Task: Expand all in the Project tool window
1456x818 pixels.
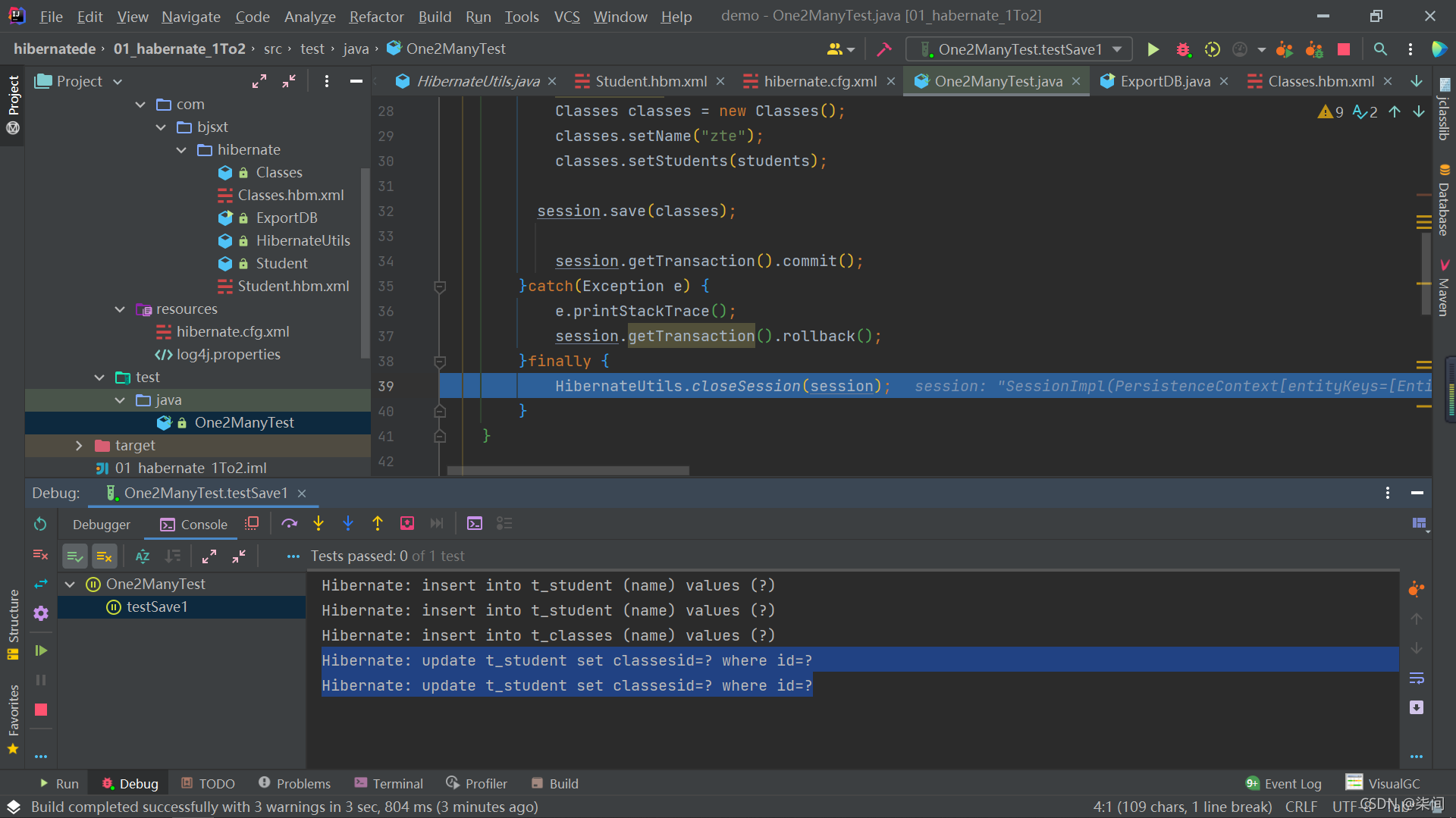Action: [x=259, y=81]
